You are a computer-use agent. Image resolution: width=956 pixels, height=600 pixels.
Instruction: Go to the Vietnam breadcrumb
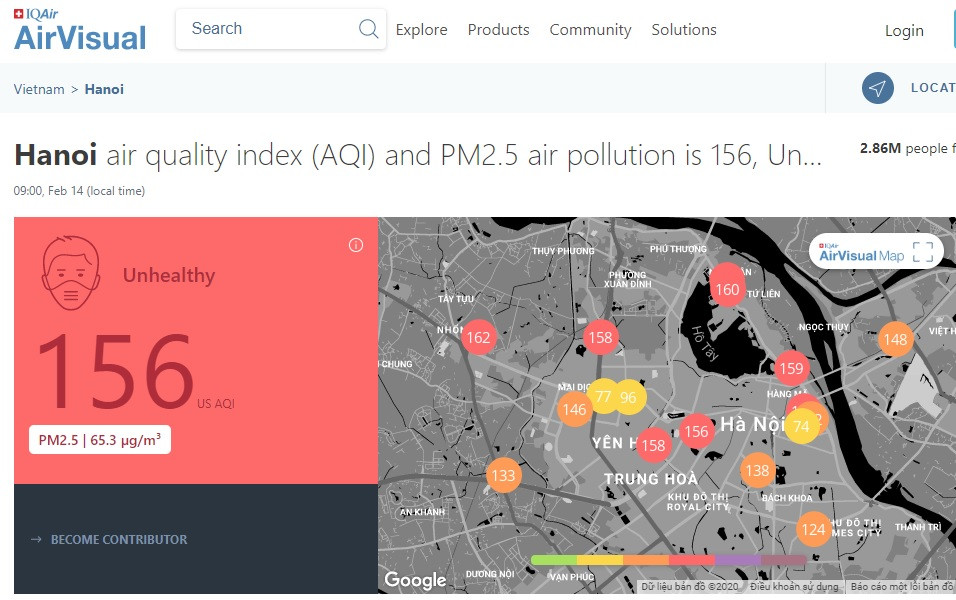[x=39, y=89]
